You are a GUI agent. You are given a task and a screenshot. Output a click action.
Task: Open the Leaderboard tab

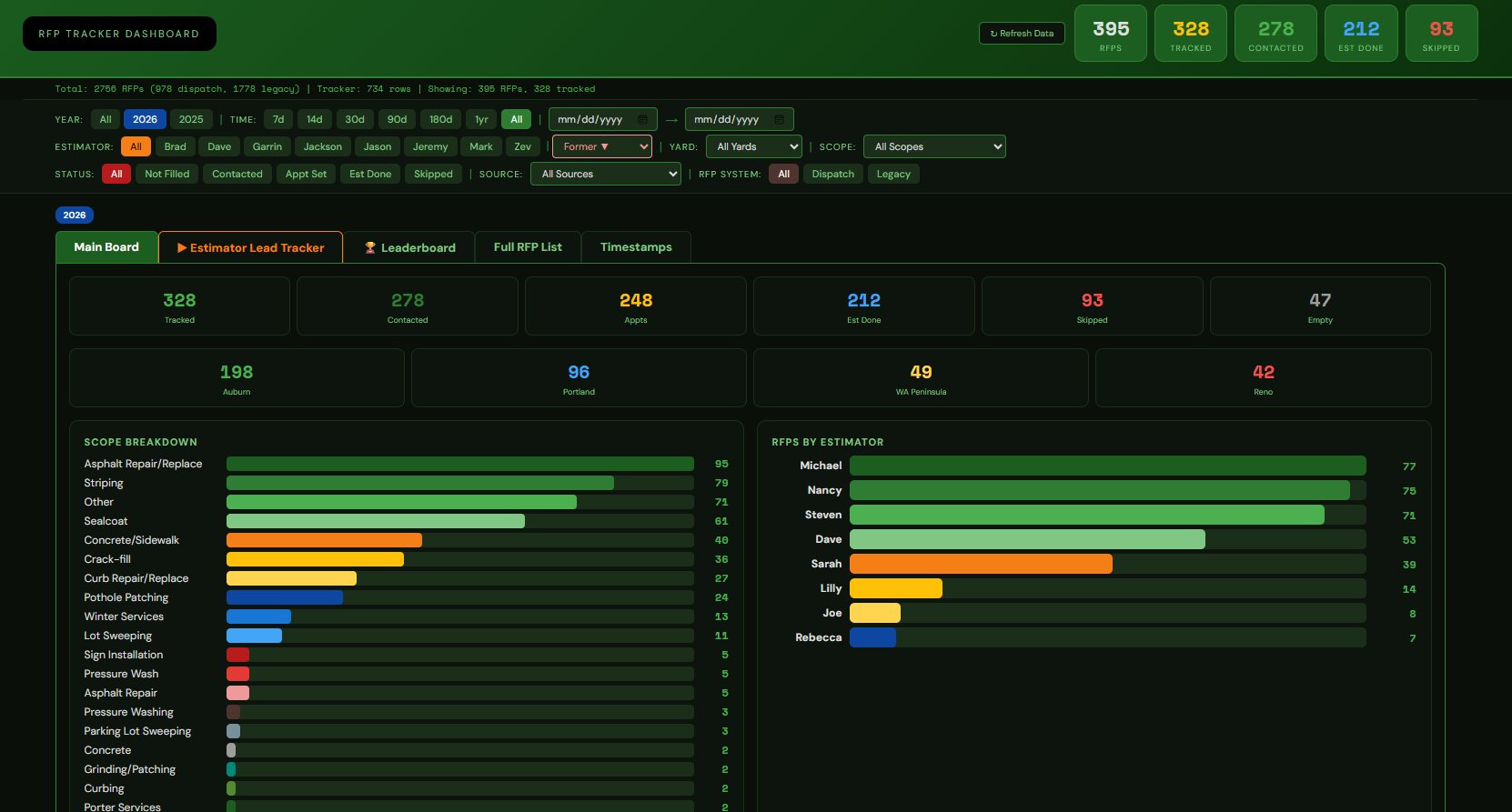(409, 247)
